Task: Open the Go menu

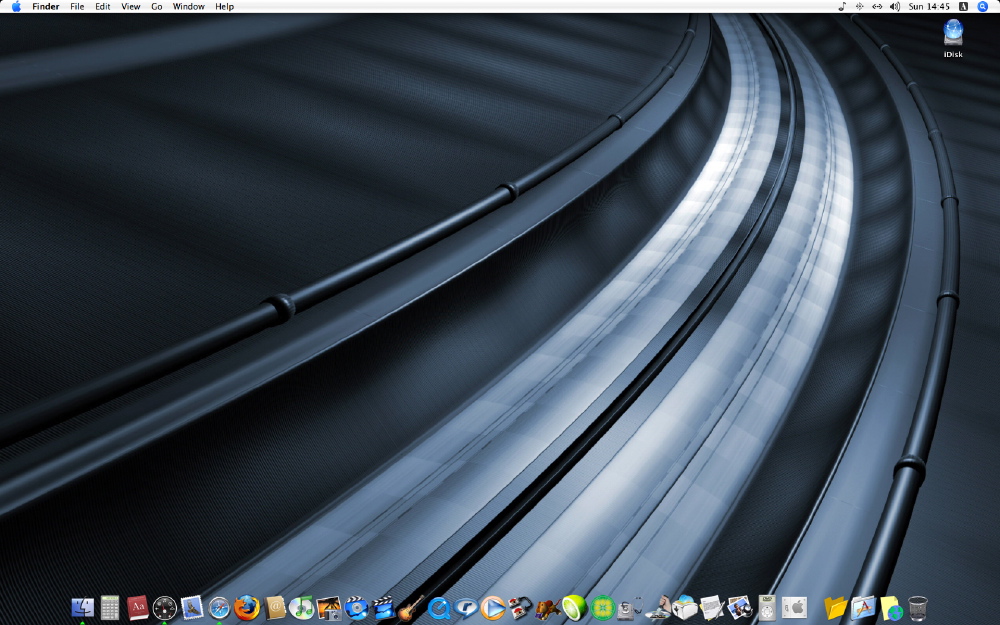Action: pyautogui.click(x=157, y=7)
